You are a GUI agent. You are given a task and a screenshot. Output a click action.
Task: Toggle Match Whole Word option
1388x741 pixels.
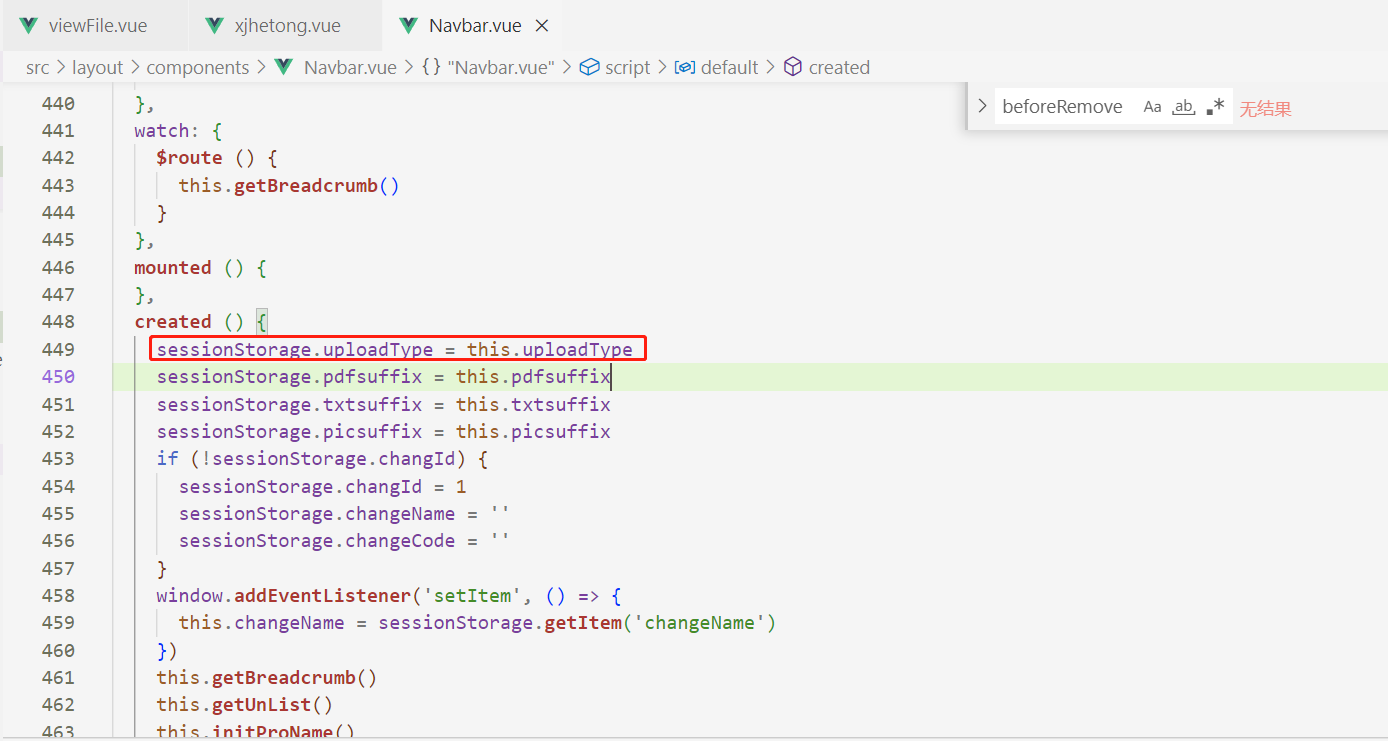pyautogui.click(x=1184, y=107)
